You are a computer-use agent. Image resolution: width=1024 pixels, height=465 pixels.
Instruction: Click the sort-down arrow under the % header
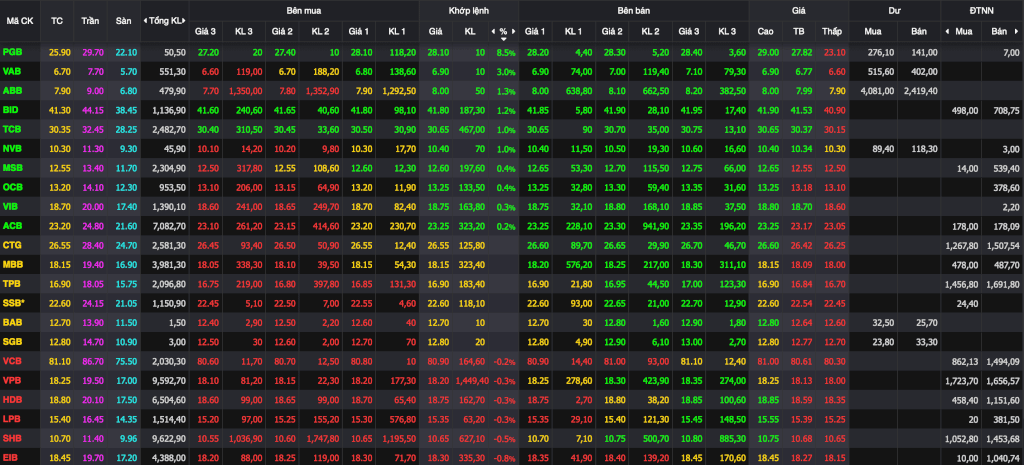504,39
